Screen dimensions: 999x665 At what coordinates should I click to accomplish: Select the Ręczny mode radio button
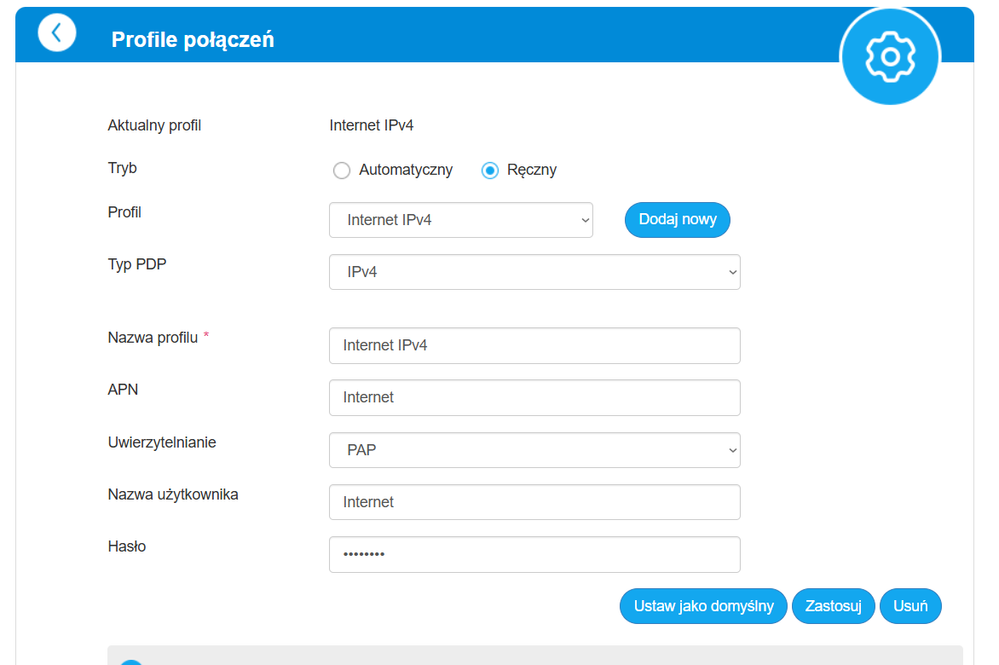click(x=490, y=170)
